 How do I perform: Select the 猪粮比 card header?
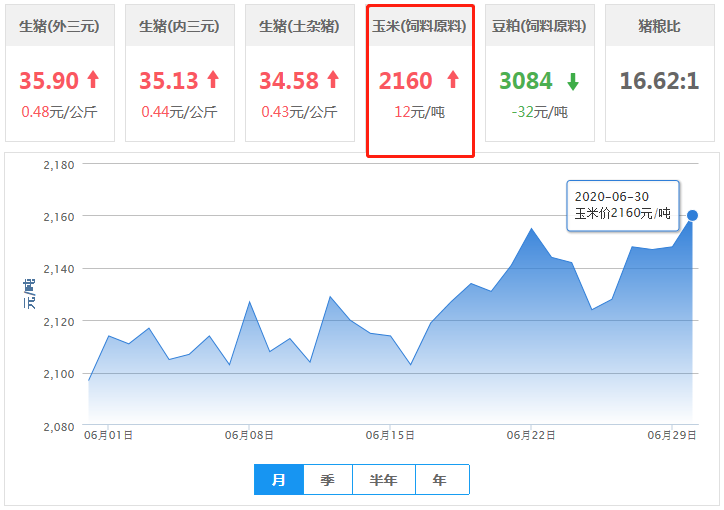(x=660, y=27)
